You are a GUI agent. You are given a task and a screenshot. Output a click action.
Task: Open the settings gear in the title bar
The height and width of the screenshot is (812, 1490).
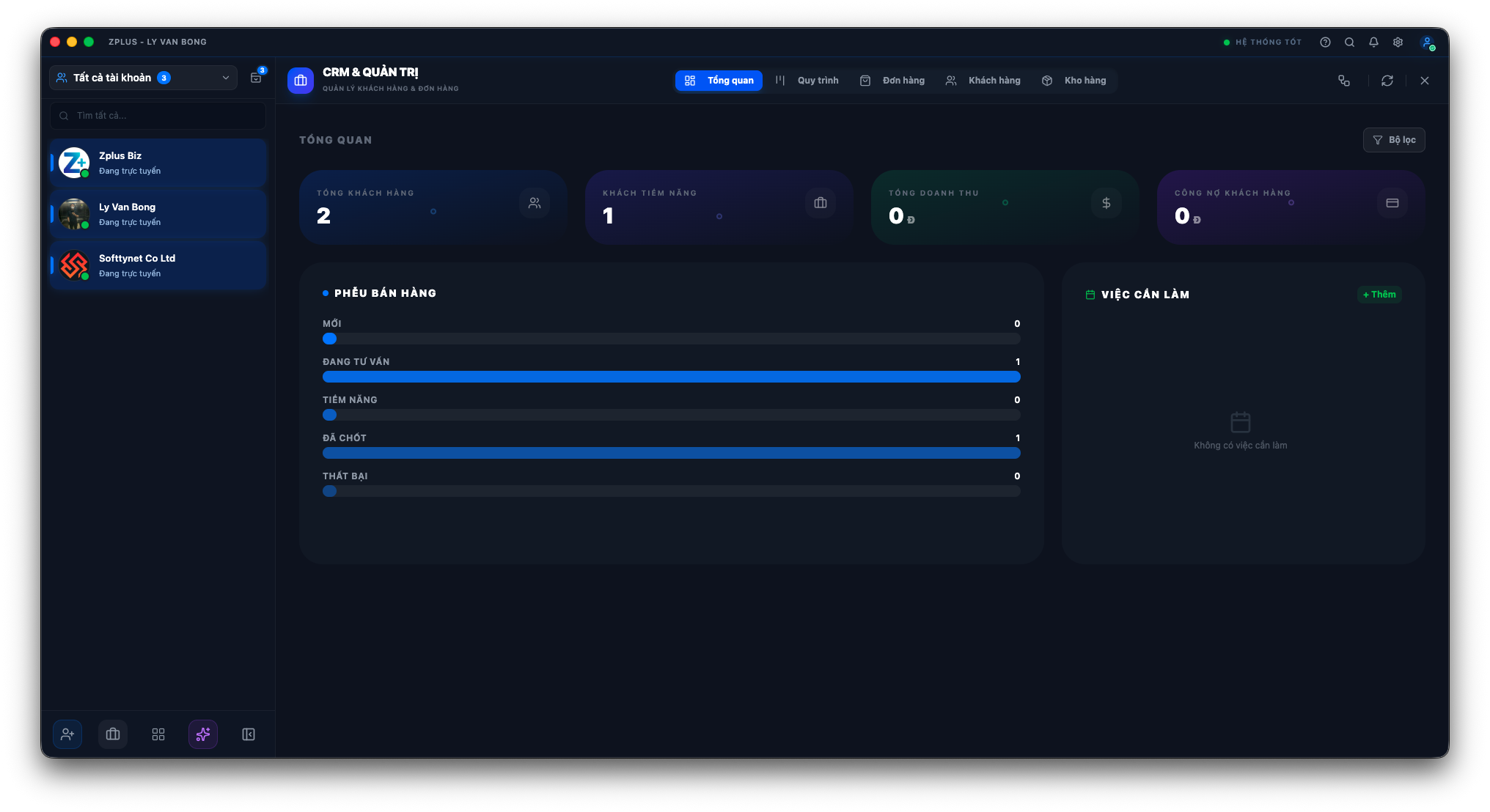1398,42
